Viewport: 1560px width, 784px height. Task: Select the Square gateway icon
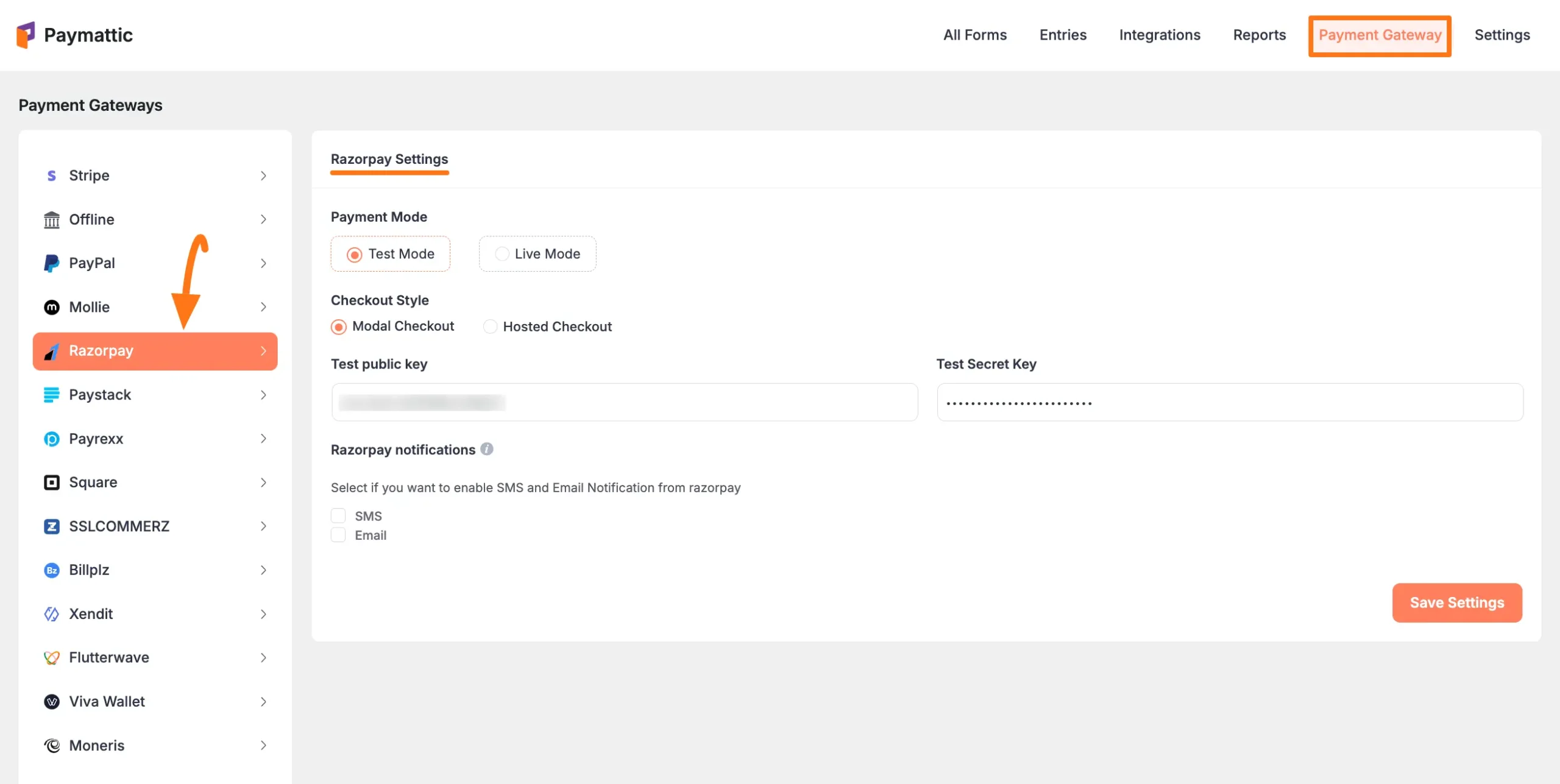[x=51, y=482]
